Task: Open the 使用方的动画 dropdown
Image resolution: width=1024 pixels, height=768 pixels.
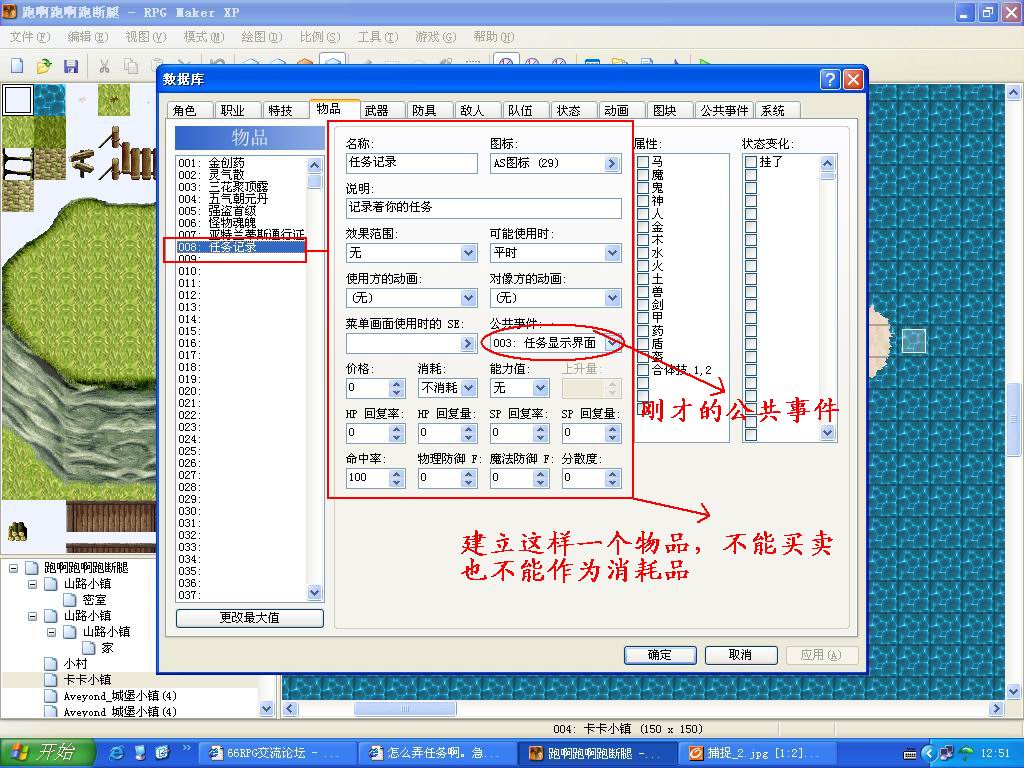Action: [x=468, y=298]
